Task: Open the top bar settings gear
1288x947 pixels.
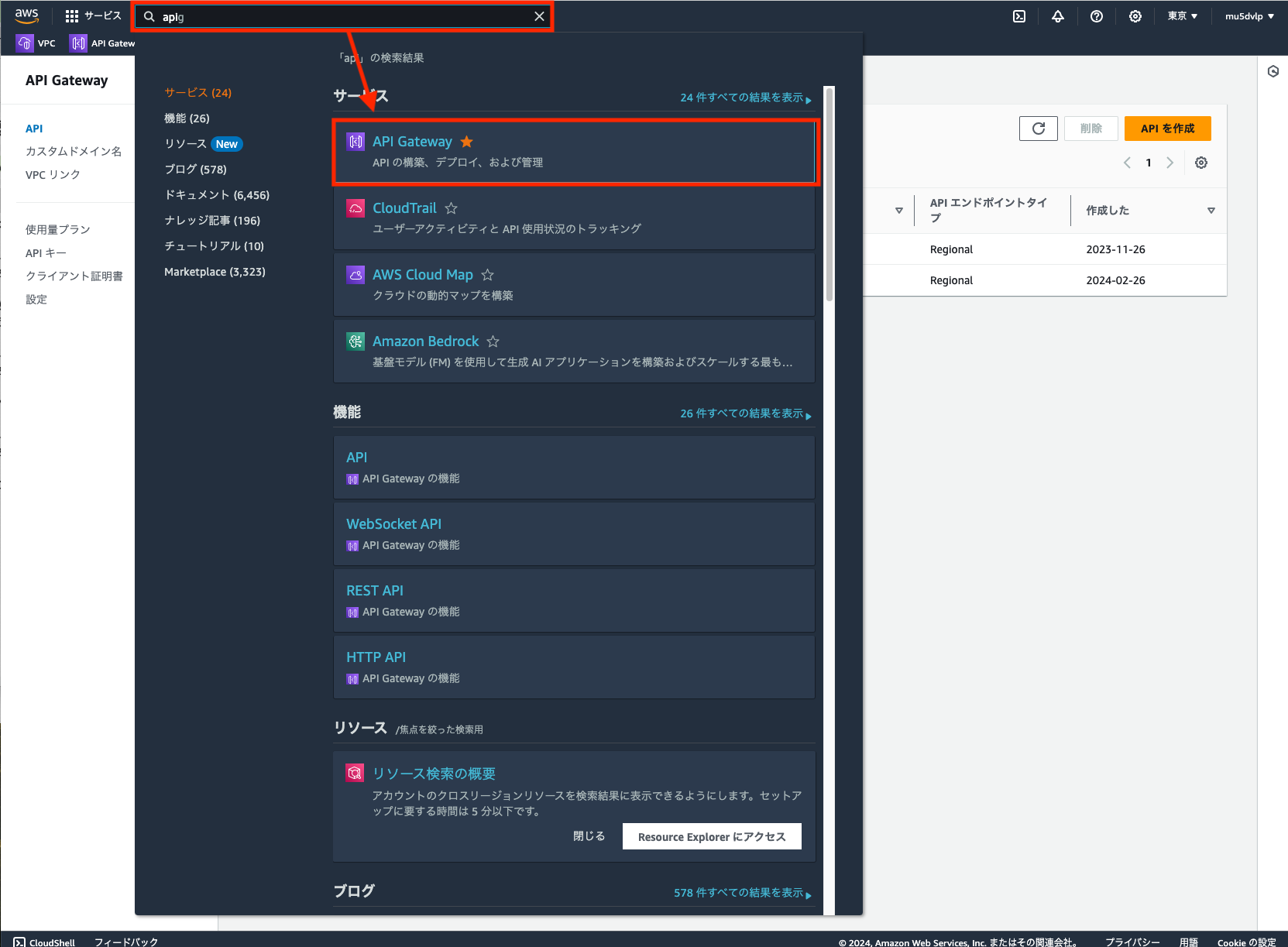Action: pyautogui.click(x=1135, y=16)
